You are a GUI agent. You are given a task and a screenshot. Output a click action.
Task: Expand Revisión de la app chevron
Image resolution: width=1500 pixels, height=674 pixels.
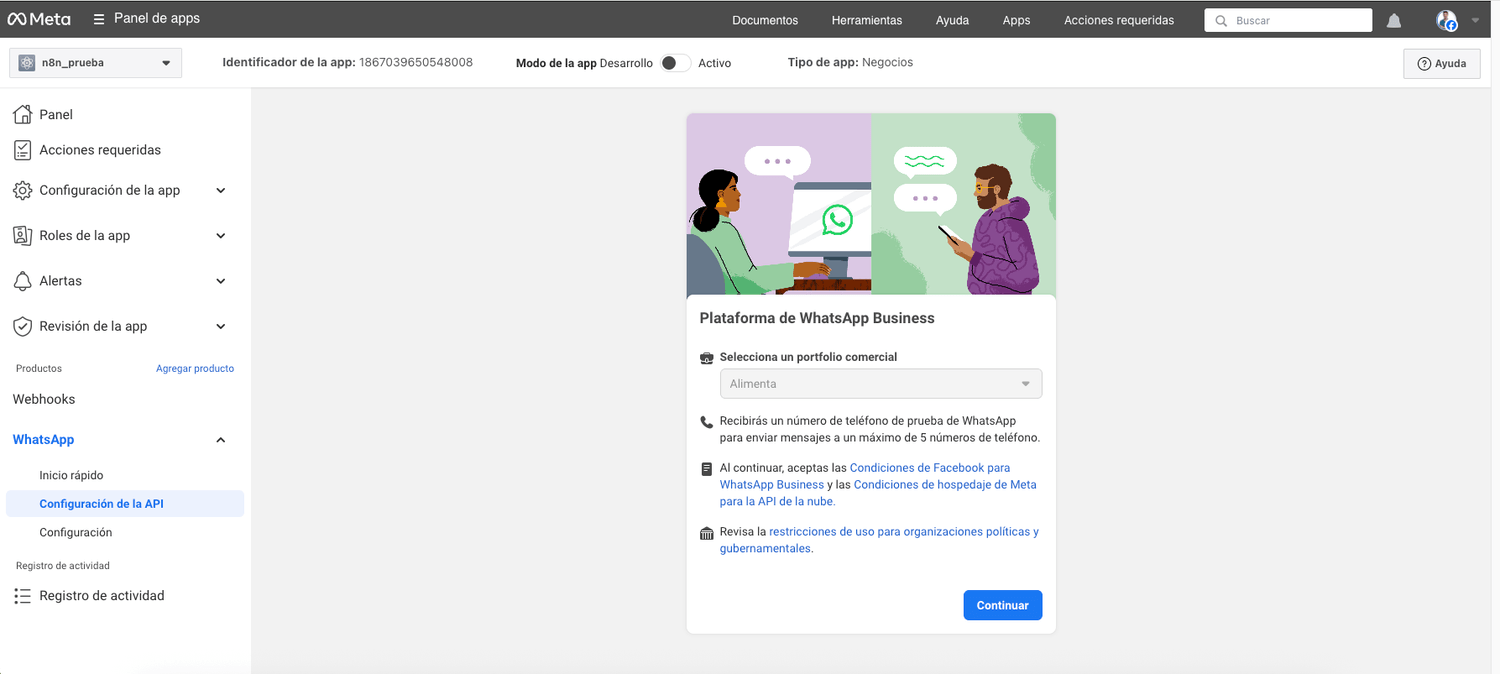pos(221,326)
